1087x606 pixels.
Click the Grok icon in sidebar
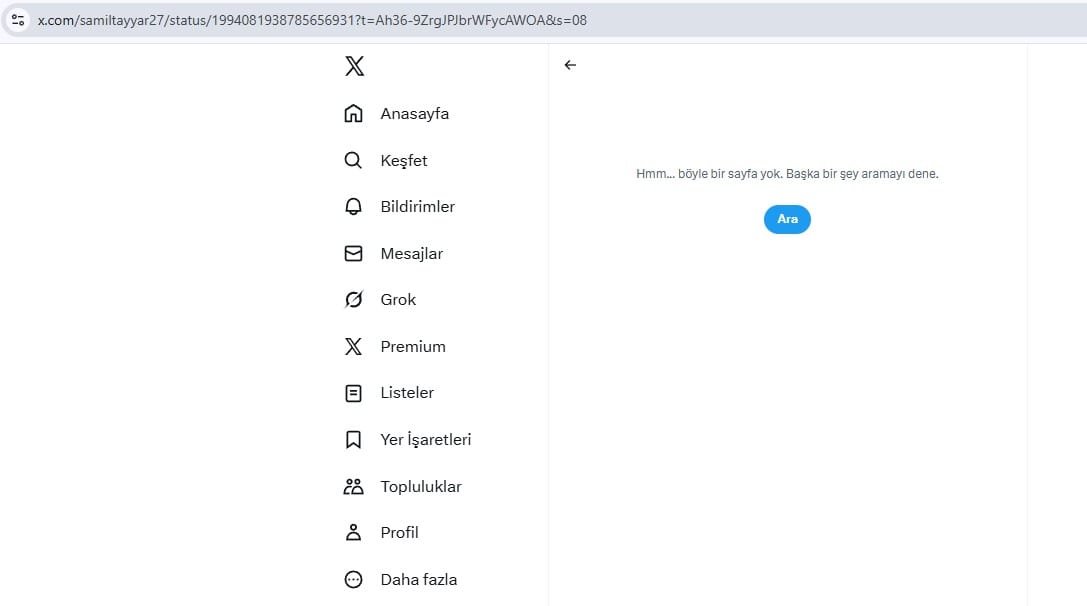click(353, 300)
